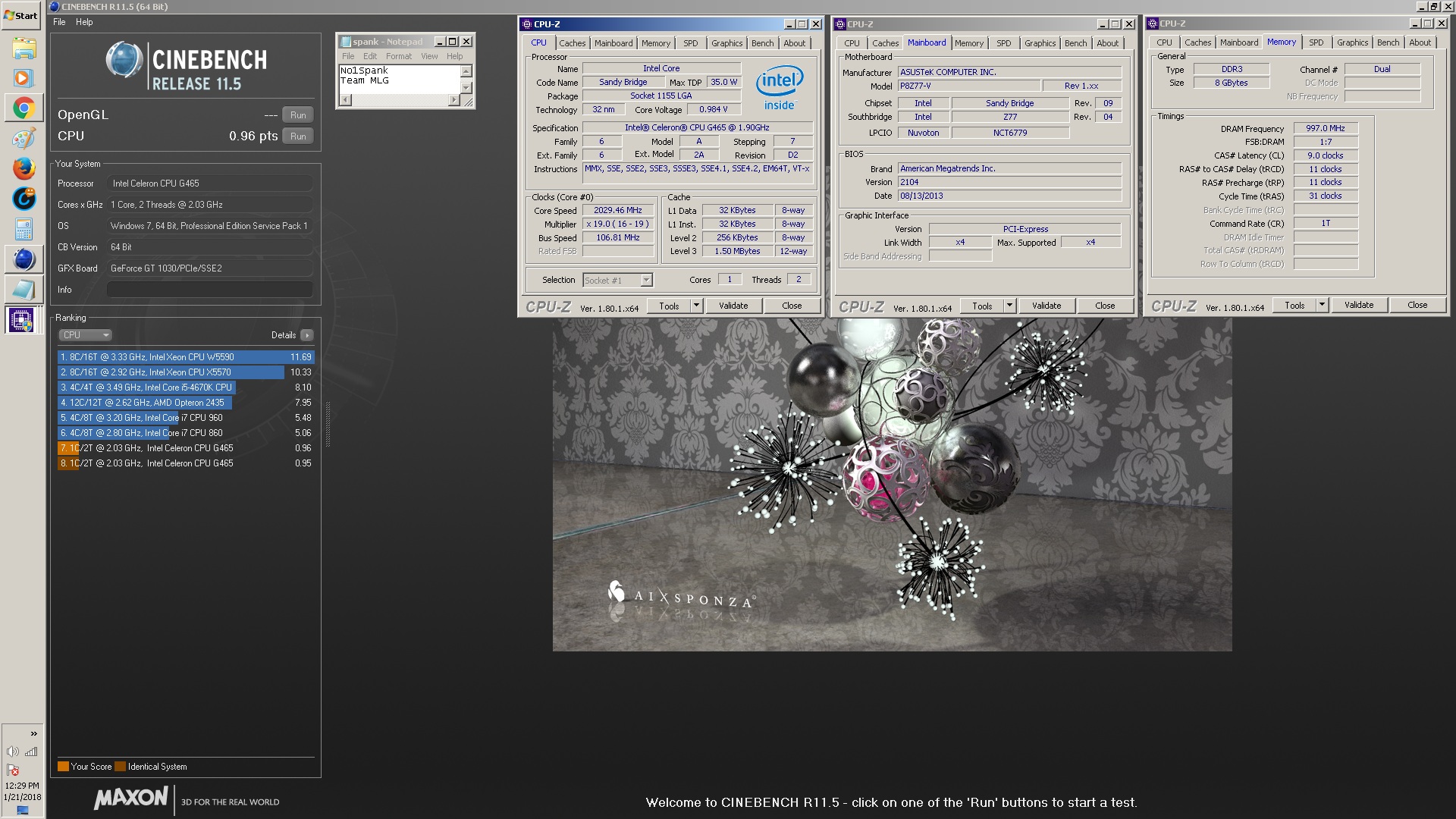Click inside Notepad text area
Image resolution: width=1456 pixels, height=819 pixels.
[400, 80]
